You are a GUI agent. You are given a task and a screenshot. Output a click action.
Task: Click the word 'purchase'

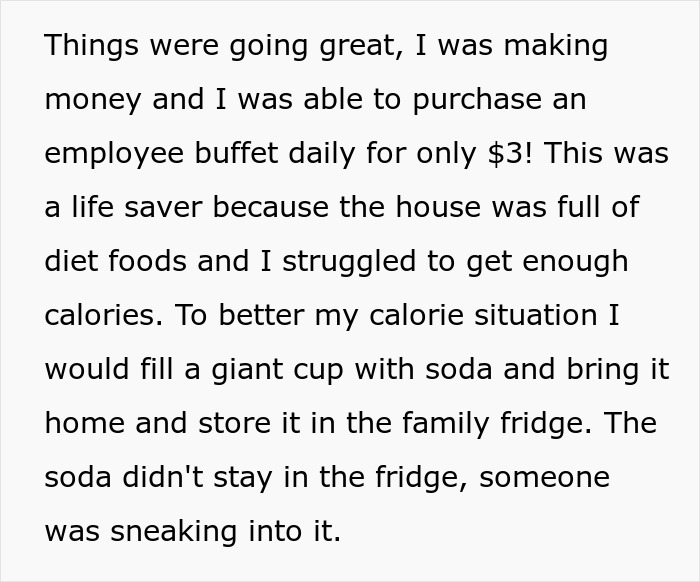pyautogui.click(x=477, y=100)
